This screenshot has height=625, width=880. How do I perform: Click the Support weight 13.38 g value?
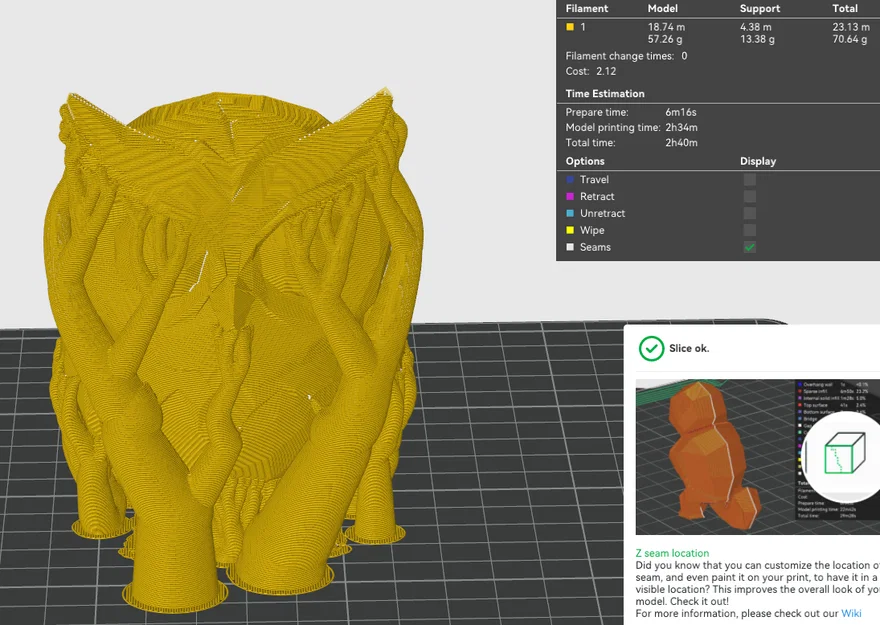pyautogui.click(x=757, y=39)
